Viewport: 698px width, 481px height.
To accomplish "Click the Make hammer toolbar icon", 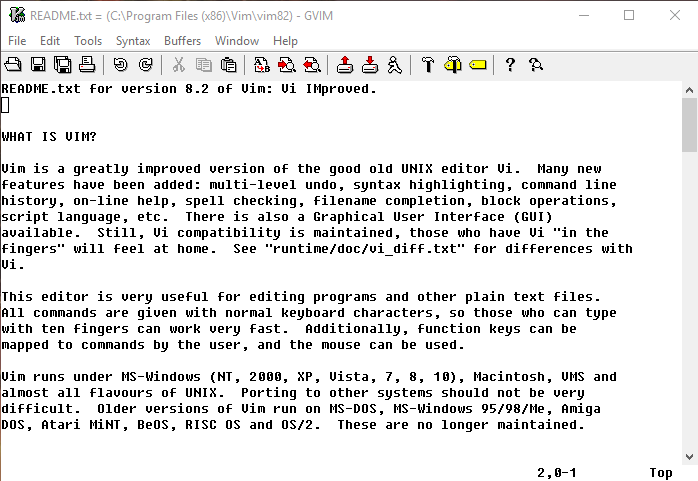I will [x=428, y=65].
